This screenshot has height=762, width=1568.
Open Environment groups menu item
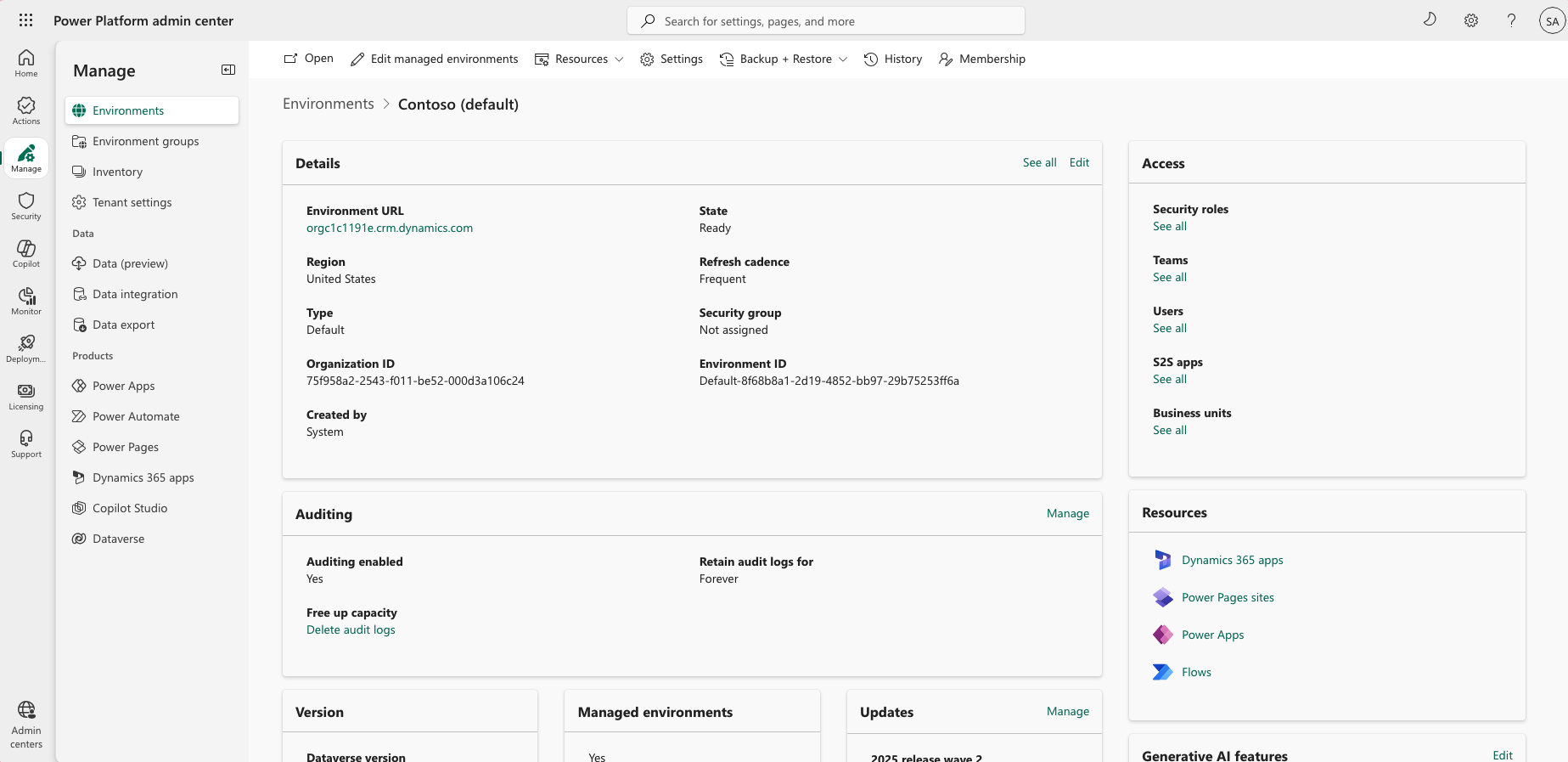(152, 141)
